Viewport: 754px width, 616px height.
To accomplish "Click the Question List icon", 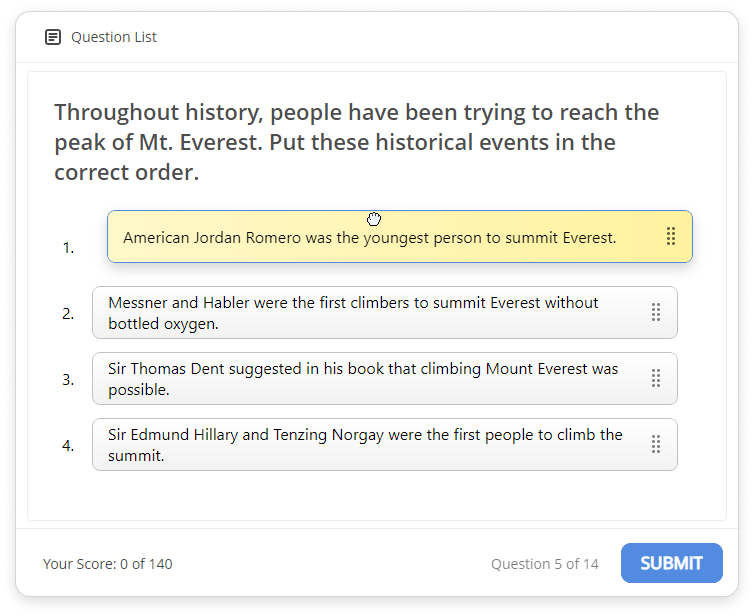I will (53, 37).
